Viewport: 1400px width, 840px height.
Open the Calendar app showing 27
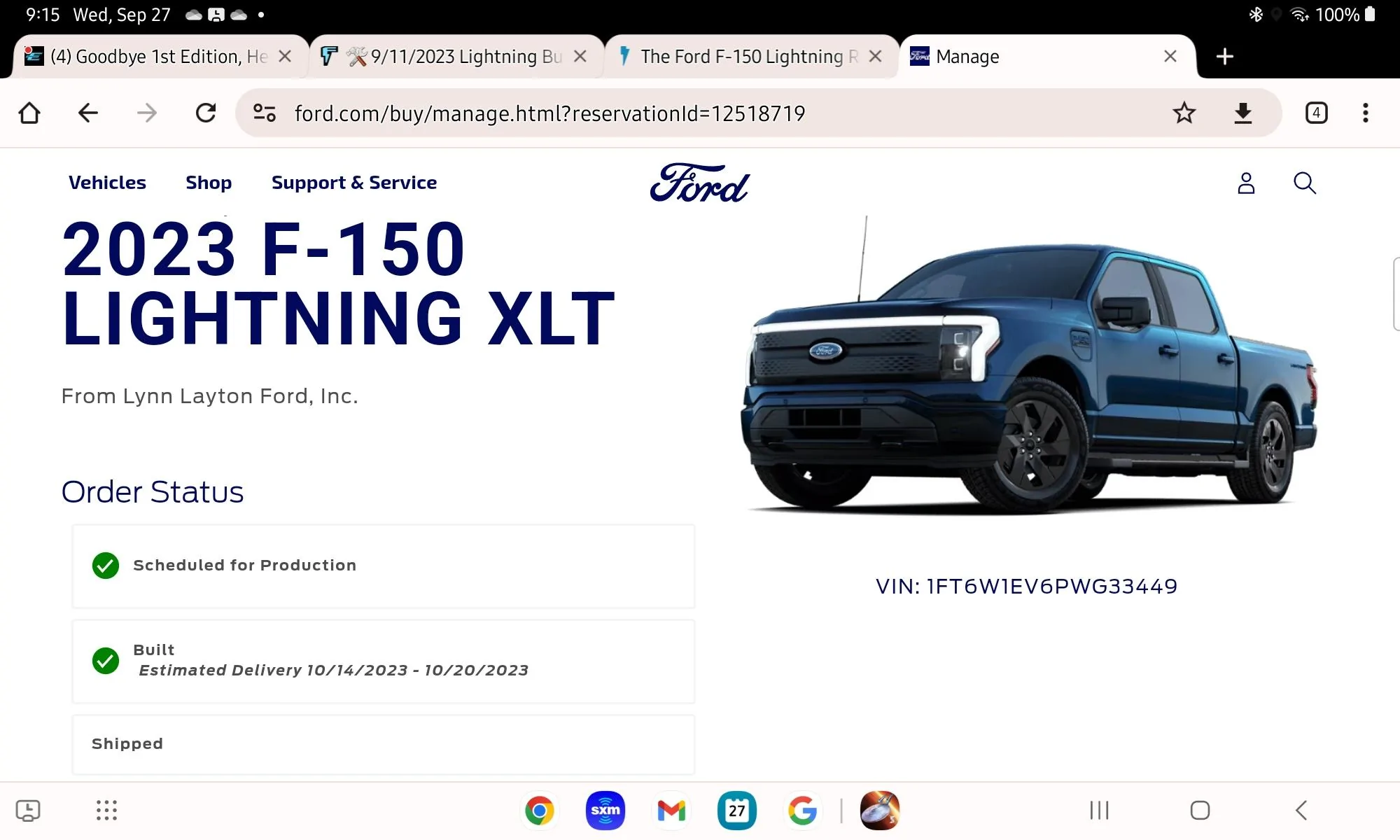tap(737, 811)
